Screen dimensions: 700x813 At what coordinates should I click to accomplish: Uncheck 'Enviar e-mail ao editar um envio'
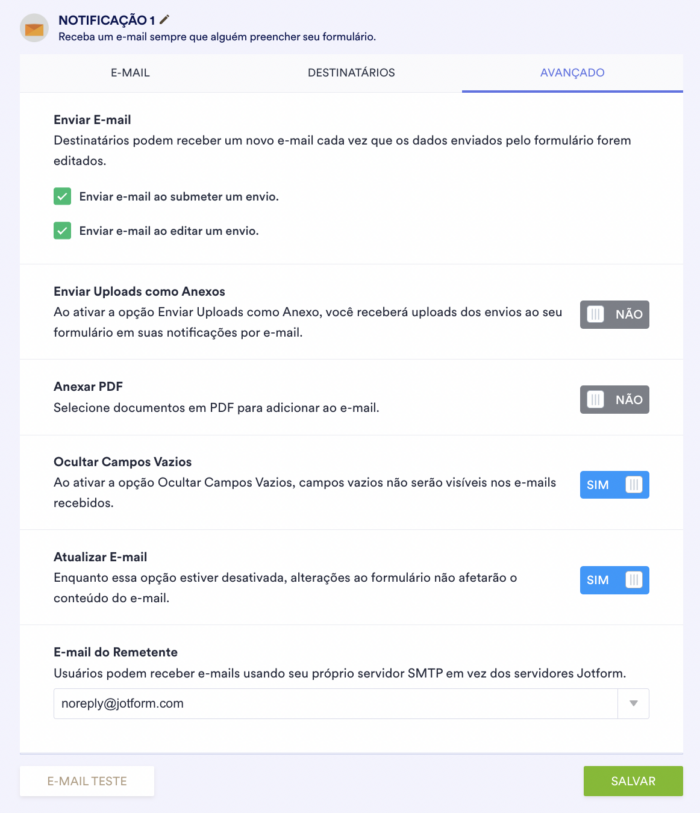pyautogui.click(x=62, y=231)
